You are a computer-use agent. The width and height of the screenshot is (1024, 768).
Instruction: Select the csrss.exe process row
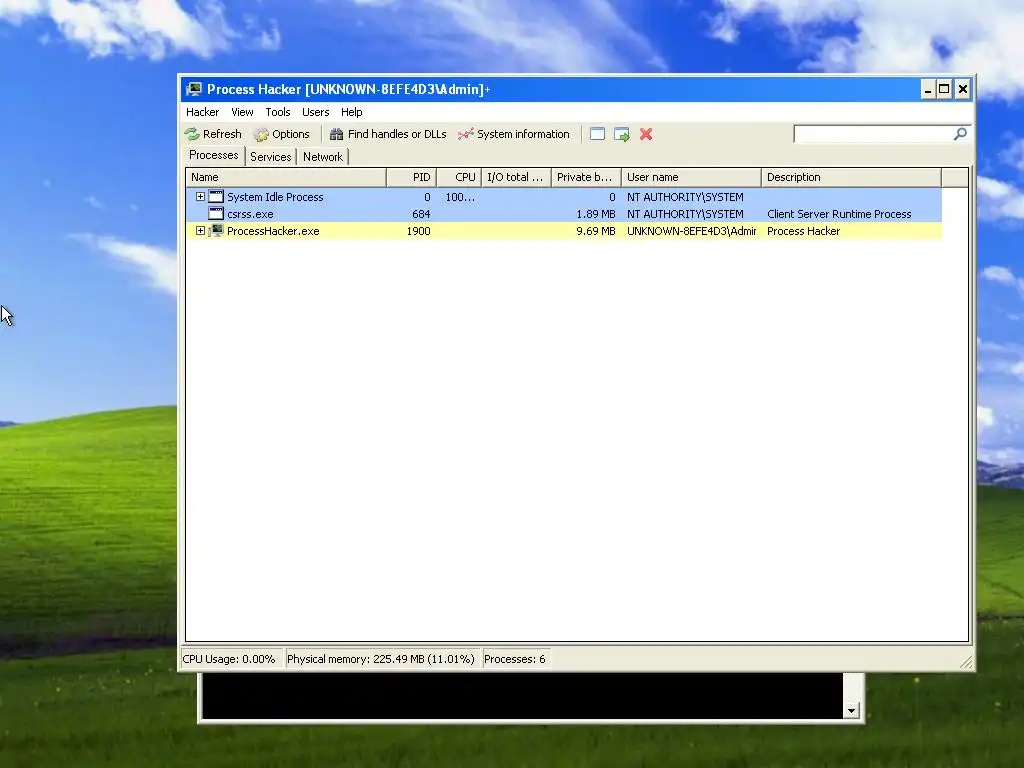coord(564,214)
